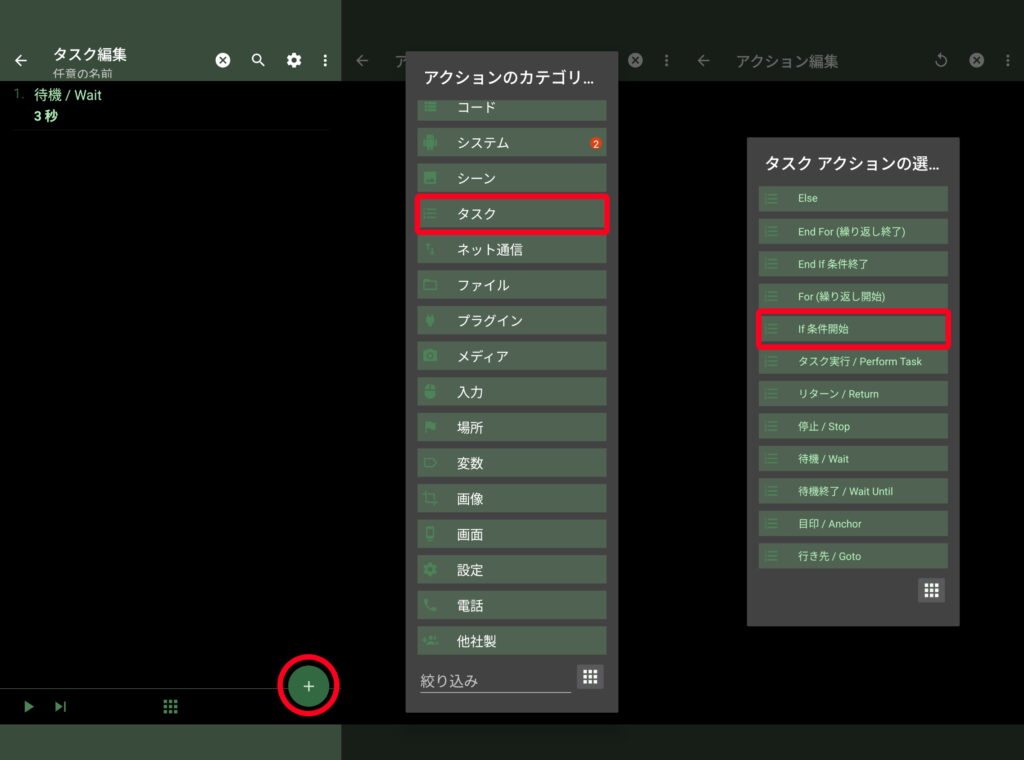Image resolution: width=1024 pixels, height=760 pixels.
Task: Choose the If 条件開始 action
Action: [x=852, y=329]
